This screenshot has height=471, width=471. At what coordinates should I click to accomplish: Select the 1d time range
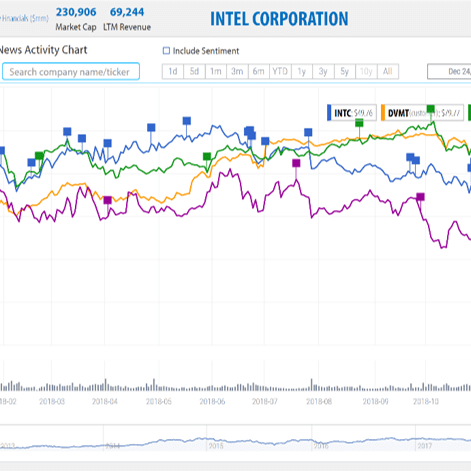173,71
